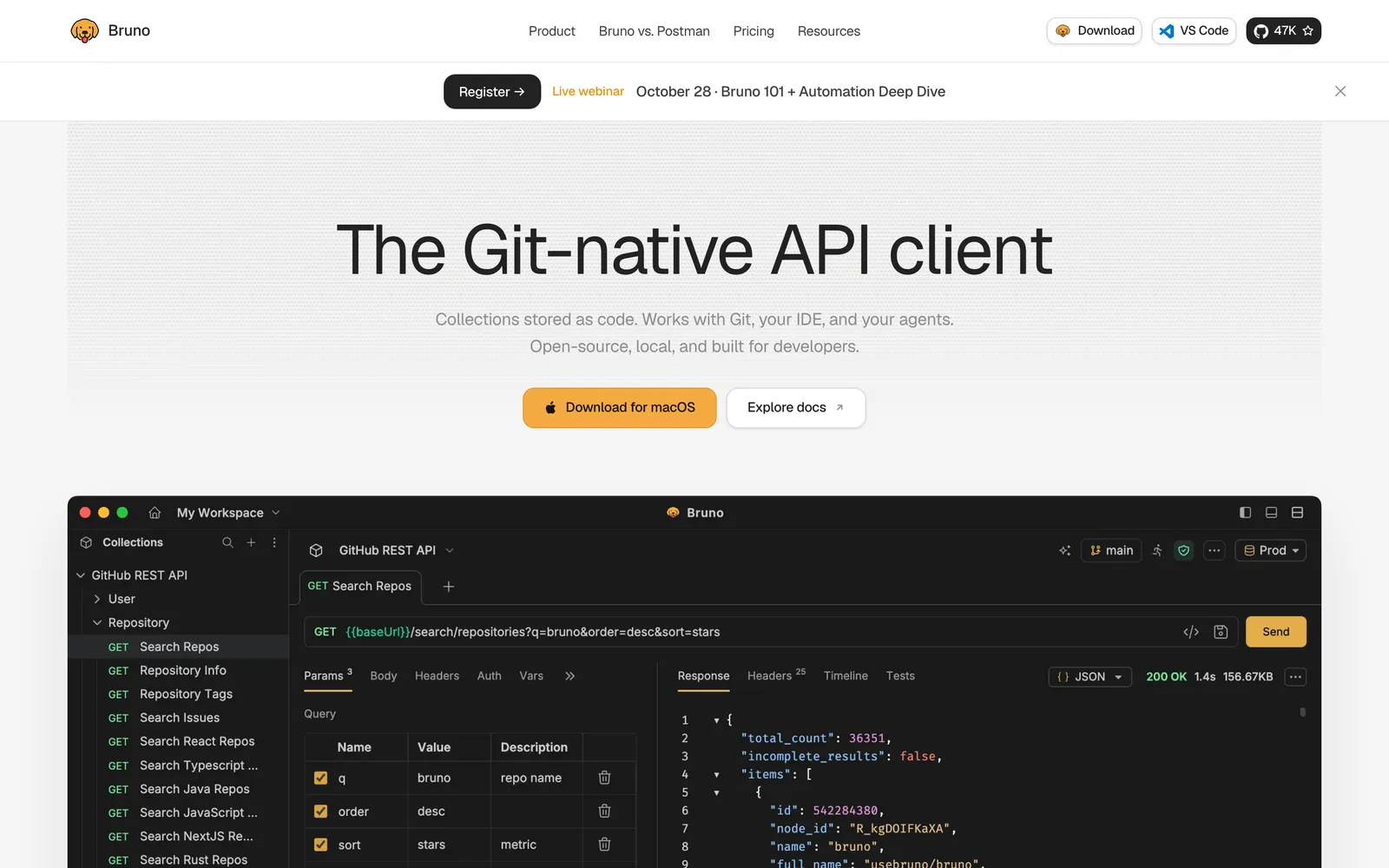1389x868 pixels.
Task: Generate code with the </> icon
Action: [1191, 632]
